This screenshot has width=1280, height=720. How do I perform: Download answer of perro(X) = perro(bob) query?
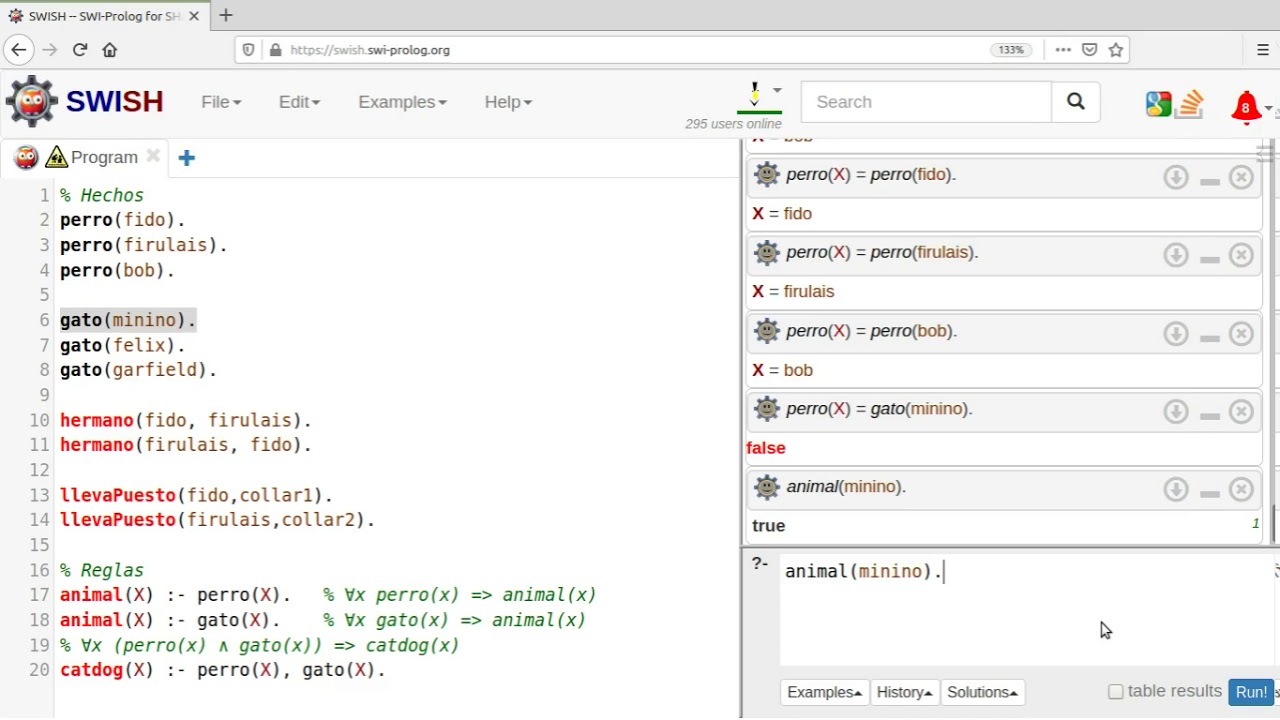coord(1176,334)
